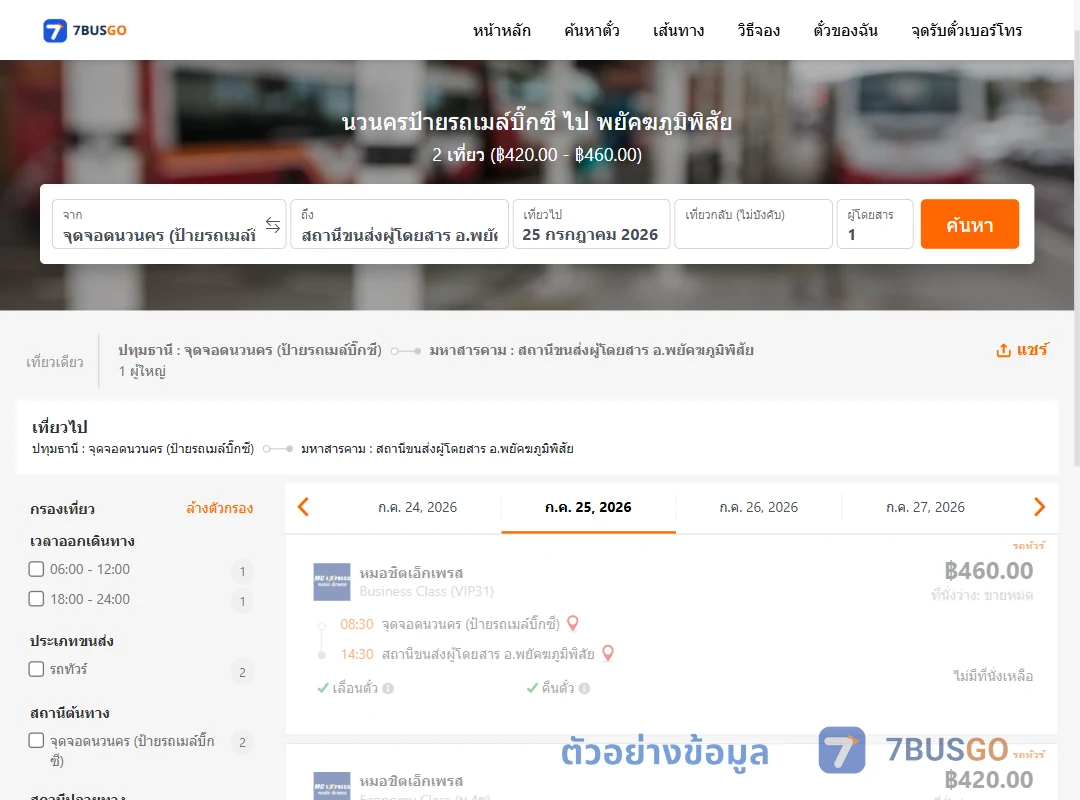
Task: Tick the จุดจอดนวนคร origin station checkbox
Action: coord(37,741)
